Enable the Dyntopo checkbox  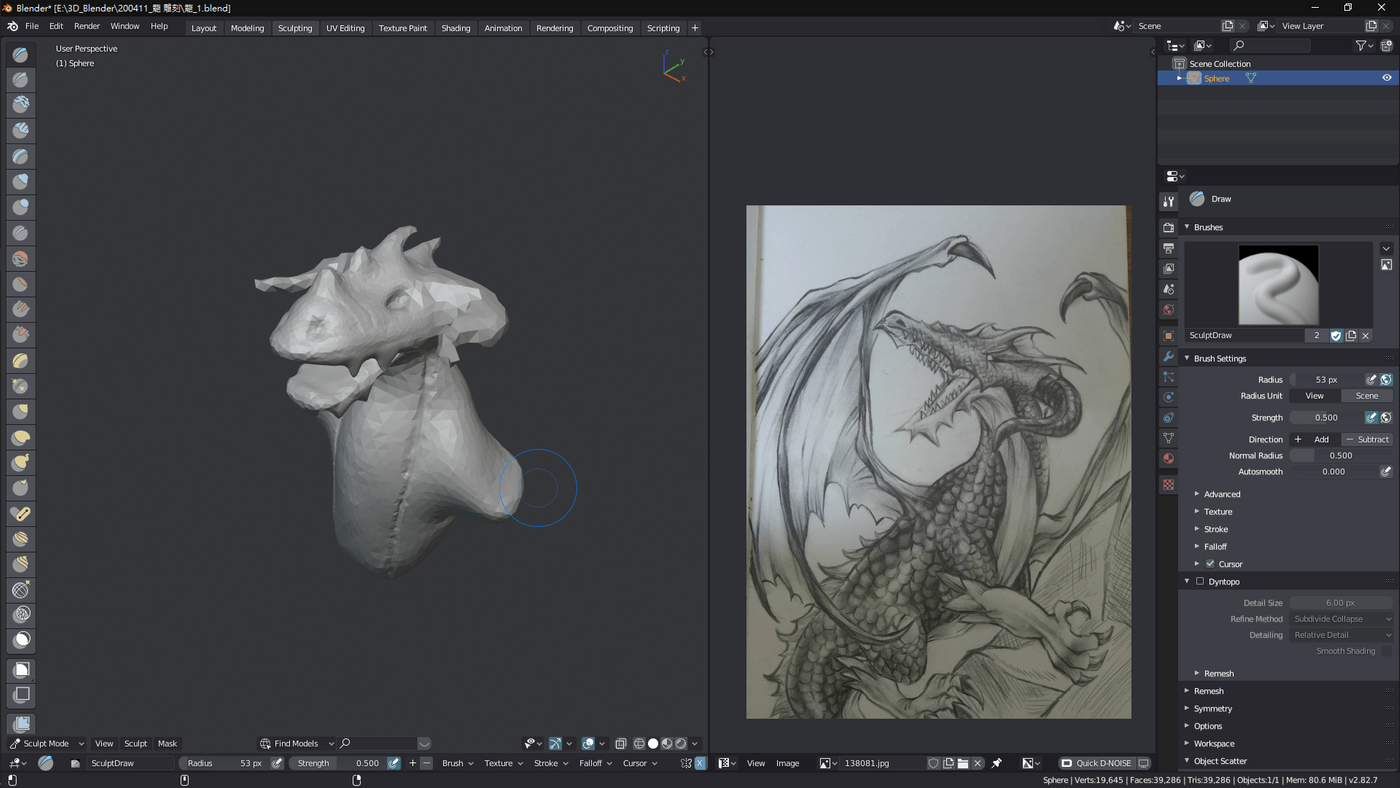pos(1200,581)
